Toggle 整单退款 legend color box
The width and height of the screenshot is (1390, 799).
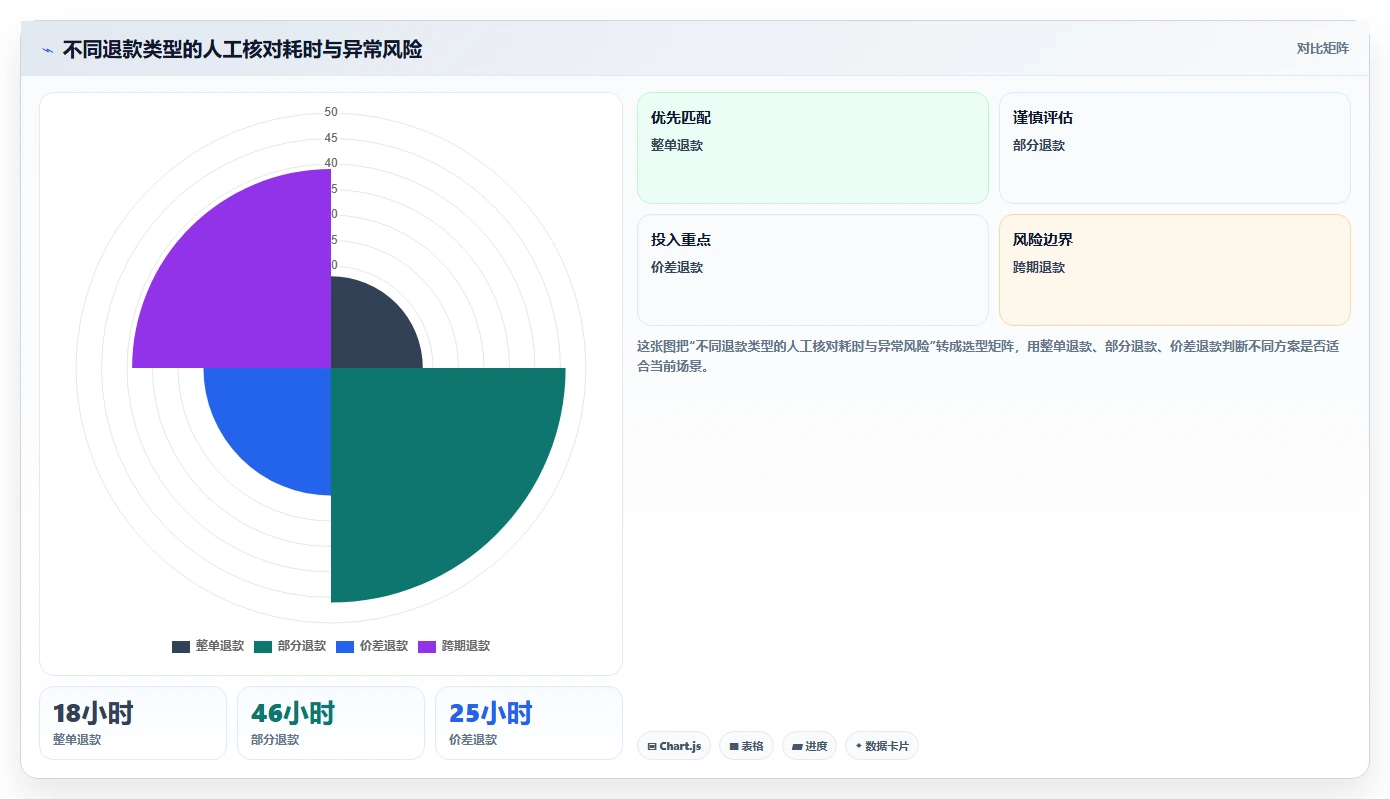coord(181,646)
